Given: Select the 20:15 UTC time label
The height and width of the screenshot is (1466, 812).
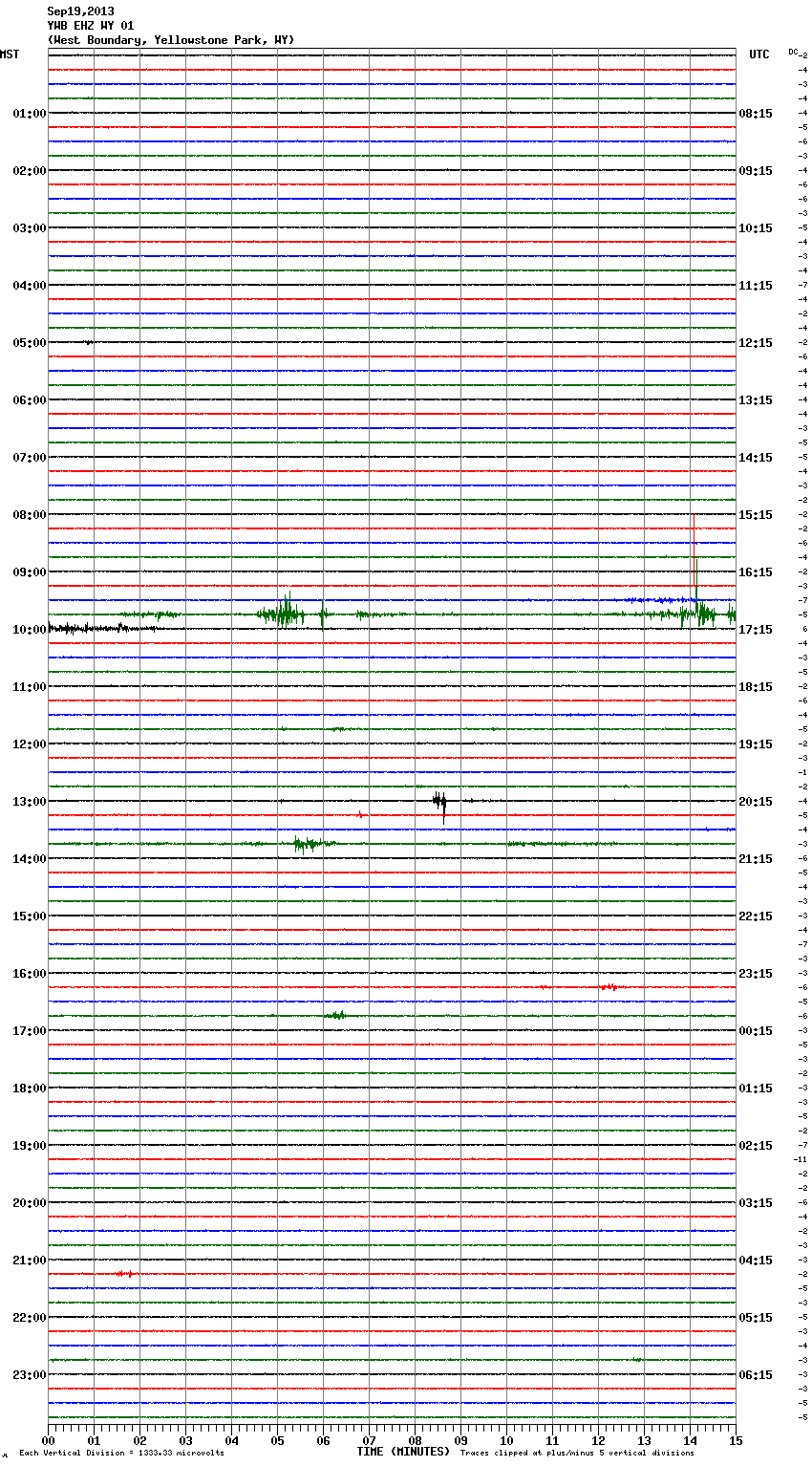Looking at the screenshot, I should tap(756, 802).
